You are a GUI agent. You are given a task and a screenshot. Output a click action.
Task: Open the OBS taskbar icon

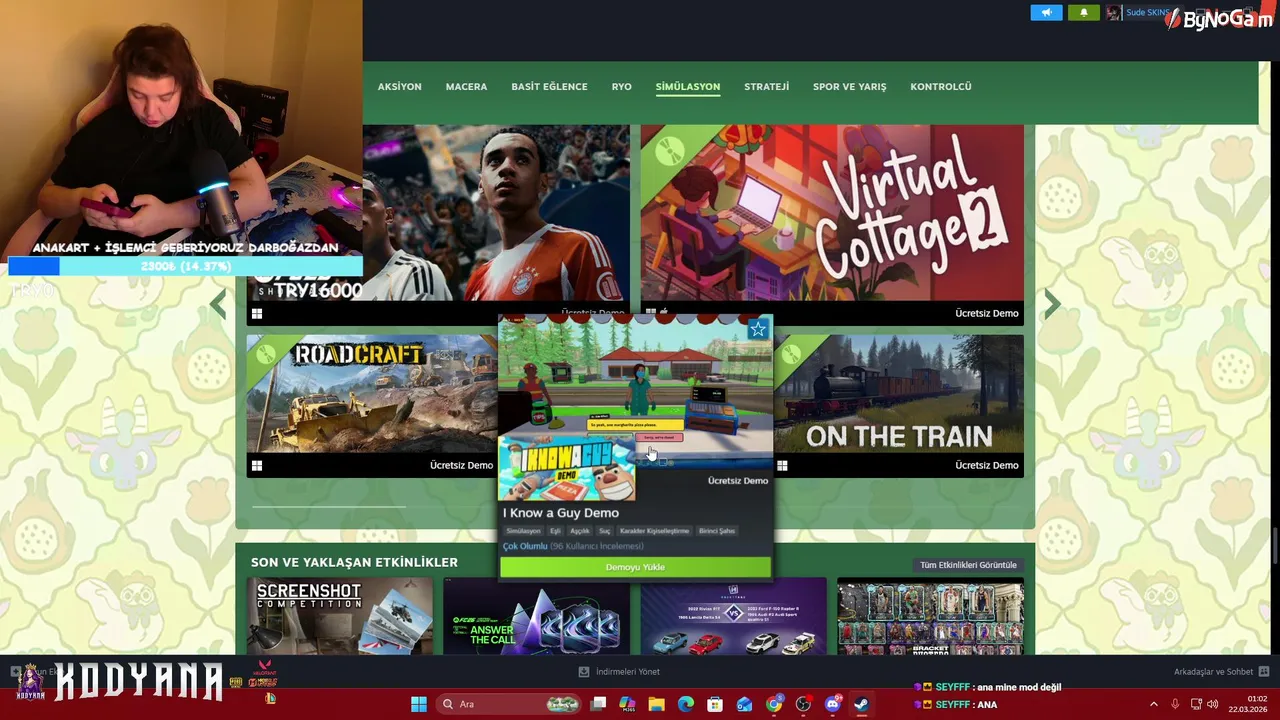coord(803,704)
